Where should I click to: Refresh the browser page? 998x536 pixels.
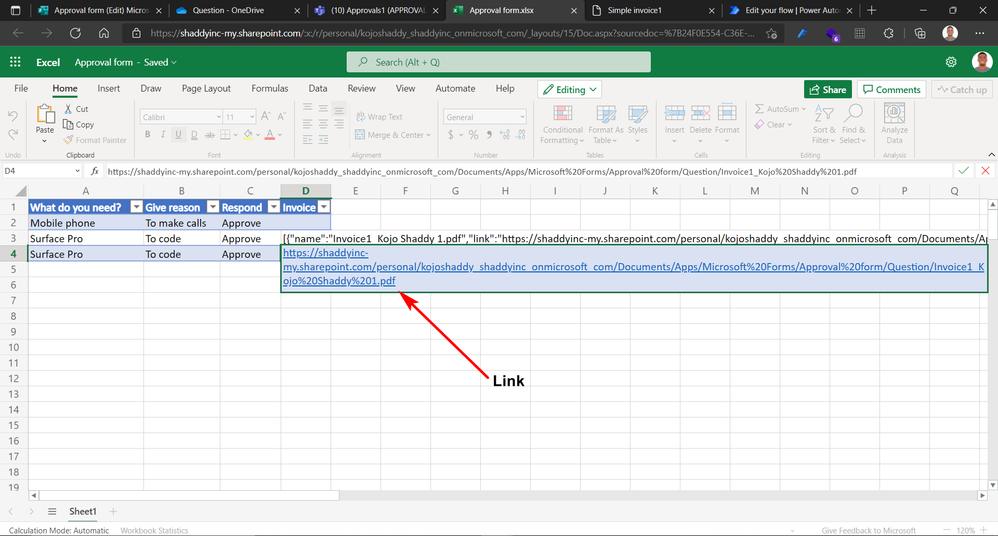(x=75, y=33)
